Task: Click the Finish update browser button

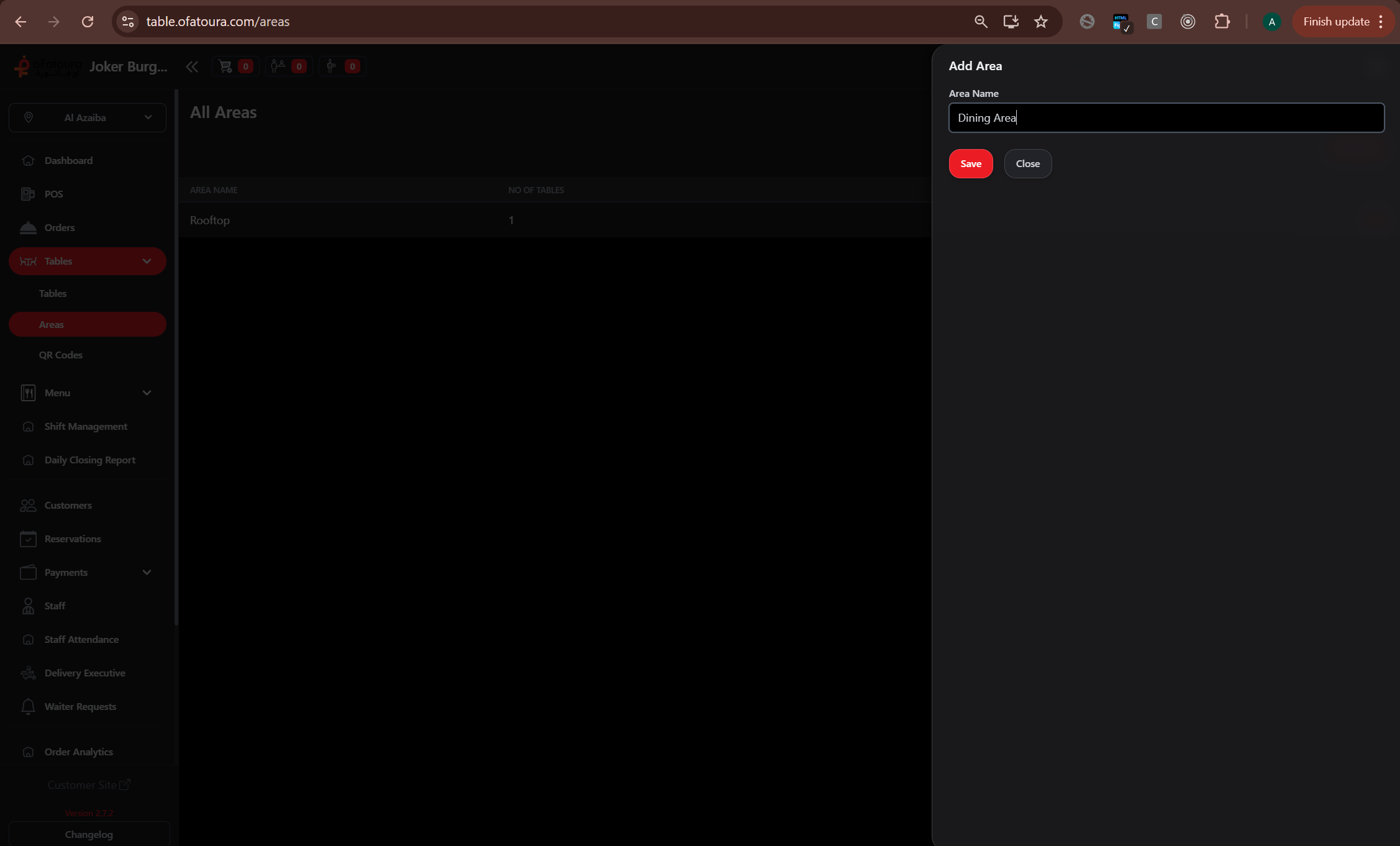Action: click(1335, 22)
